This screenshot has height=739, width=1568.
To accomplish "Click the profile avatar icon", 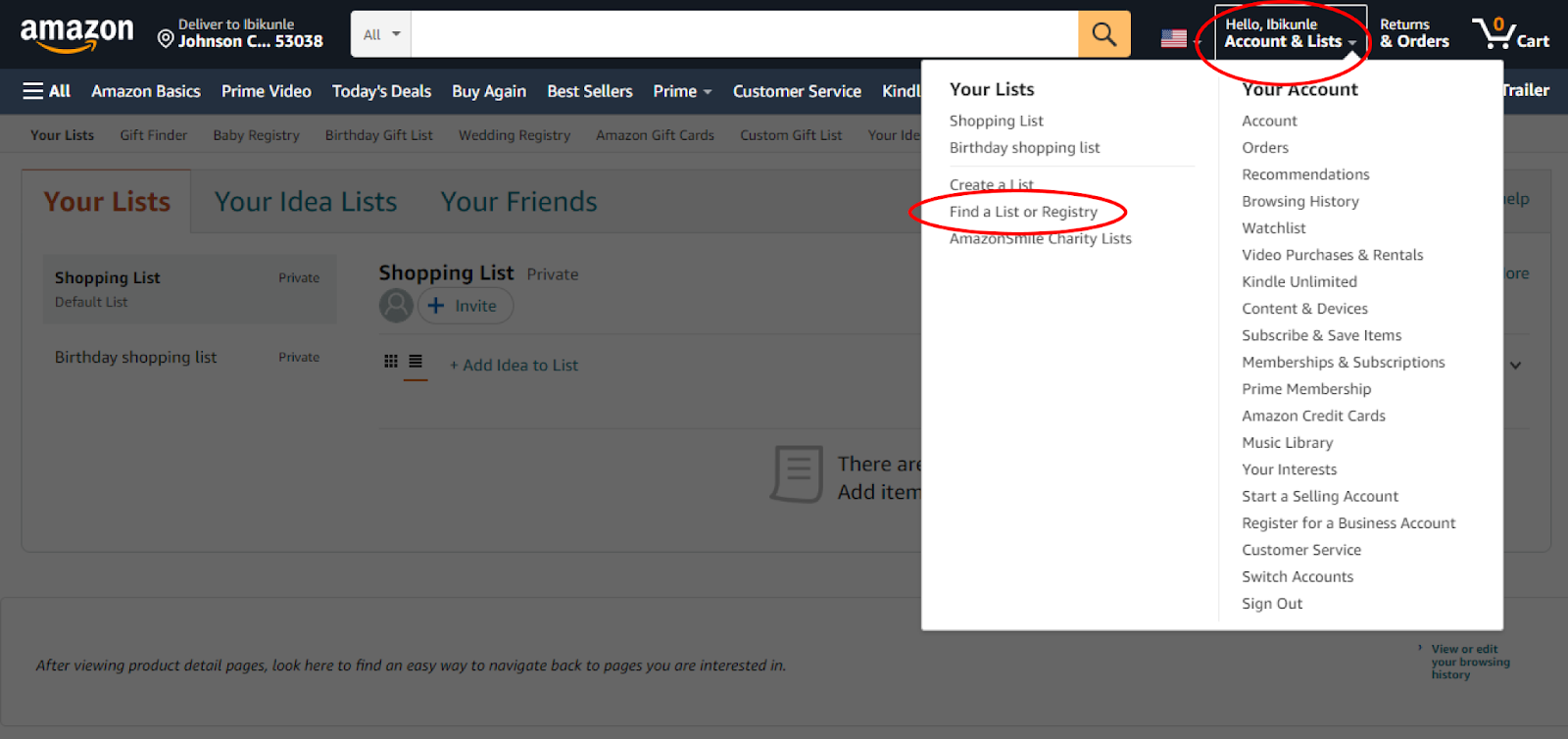I will coord(396,306).
